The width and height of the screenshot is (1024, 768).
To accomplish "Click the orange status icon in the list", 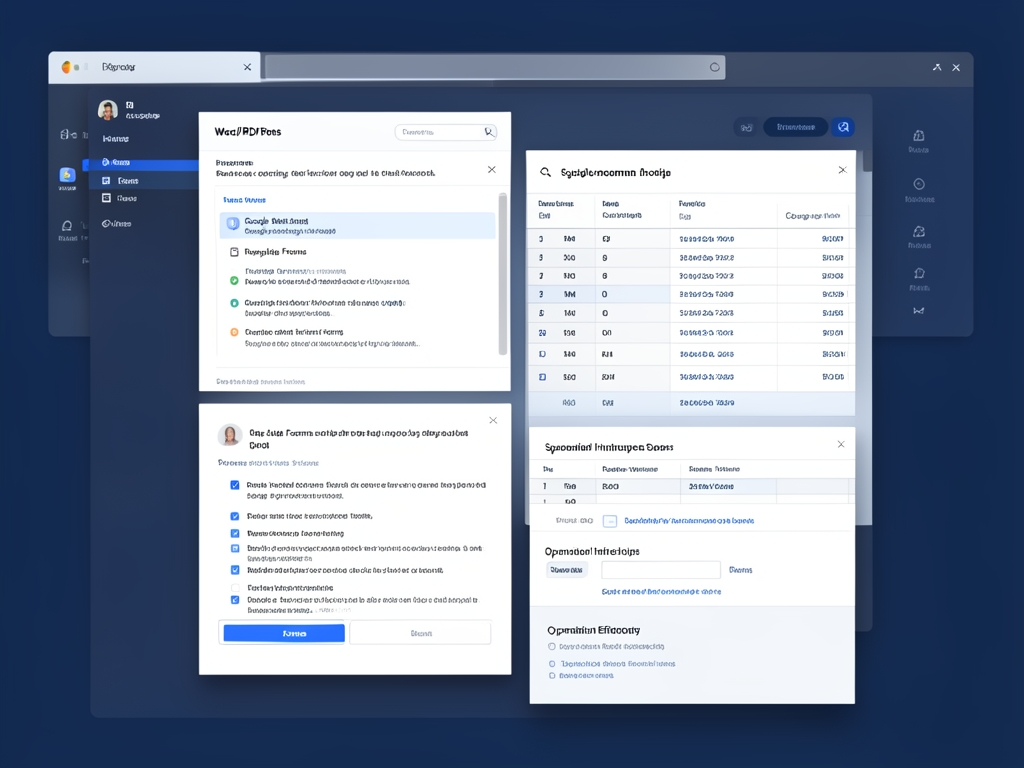I will coord(234,332).
